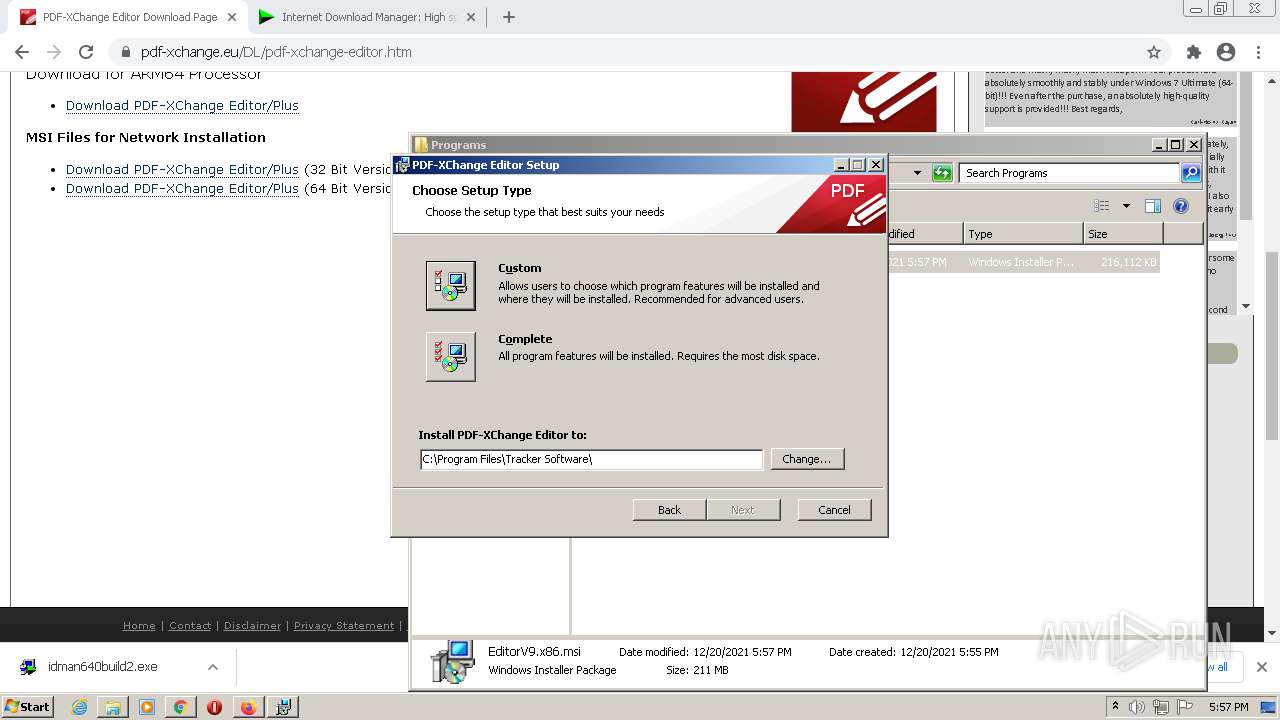Open the Contact footer link
The image size is (1280, 720).
pyautogui.click(x=190, y=626)
